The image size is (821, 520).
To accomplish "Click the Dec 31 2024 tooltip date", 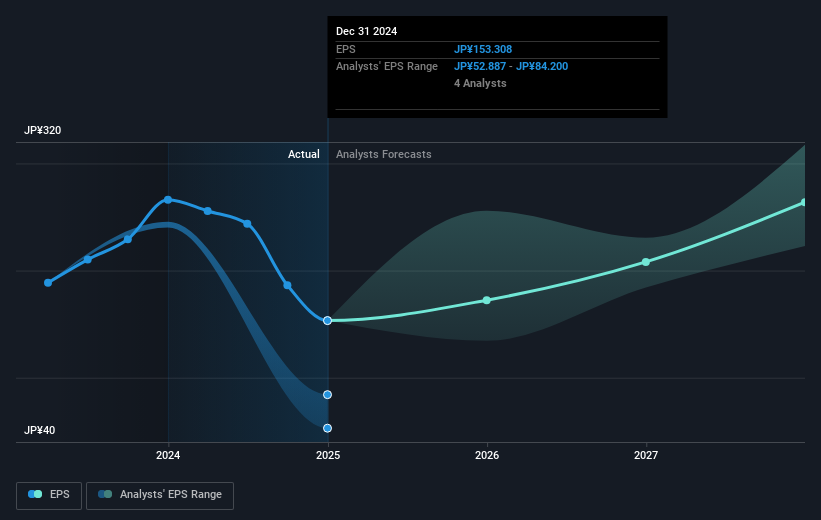I will (x=367, y=31).
